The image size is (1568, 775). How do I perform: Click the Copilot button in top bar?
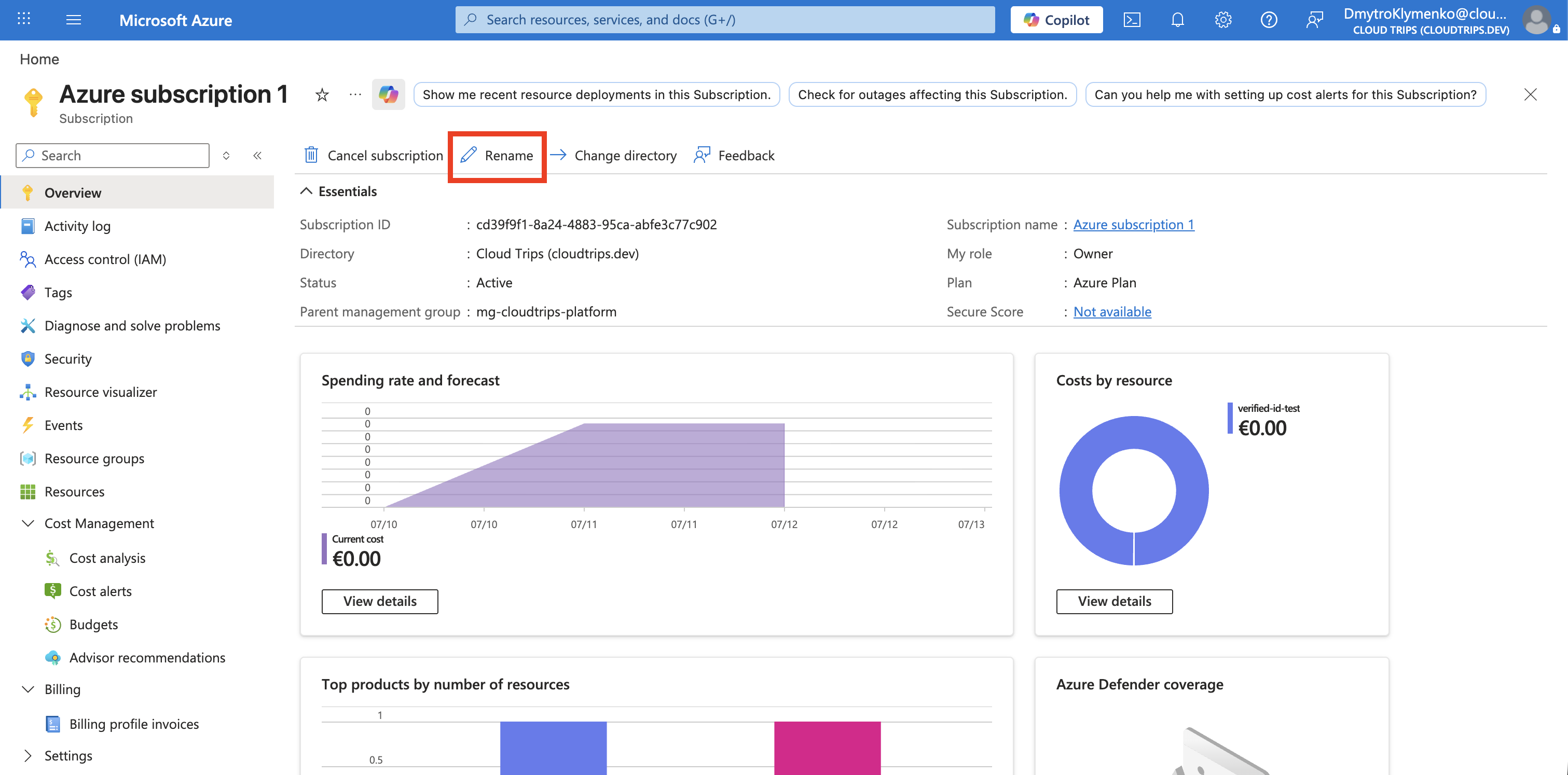point(1056,20)
